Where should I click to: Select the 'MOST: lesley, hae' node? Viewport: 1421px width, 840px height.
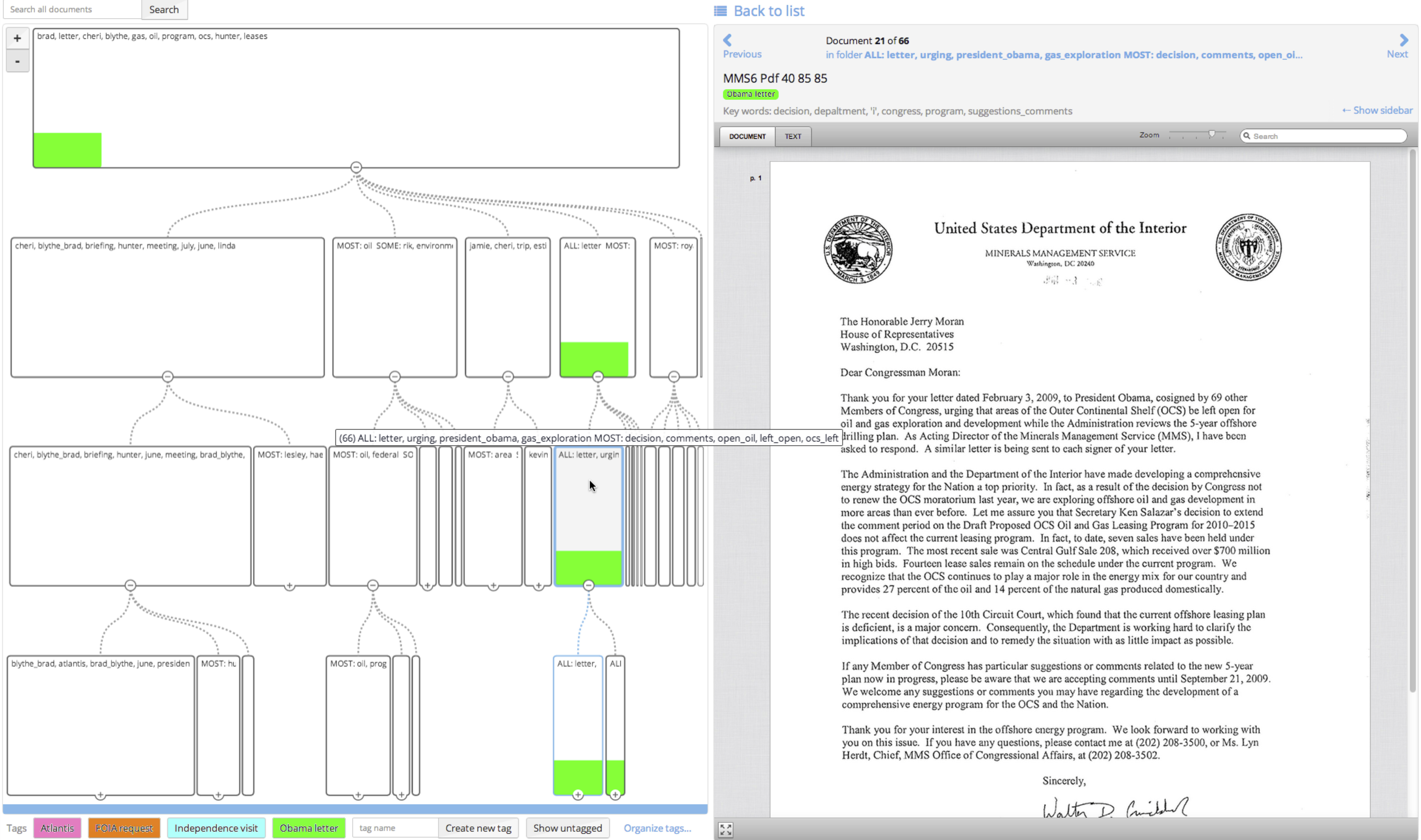pyautogui.click(x=290, y=516)
